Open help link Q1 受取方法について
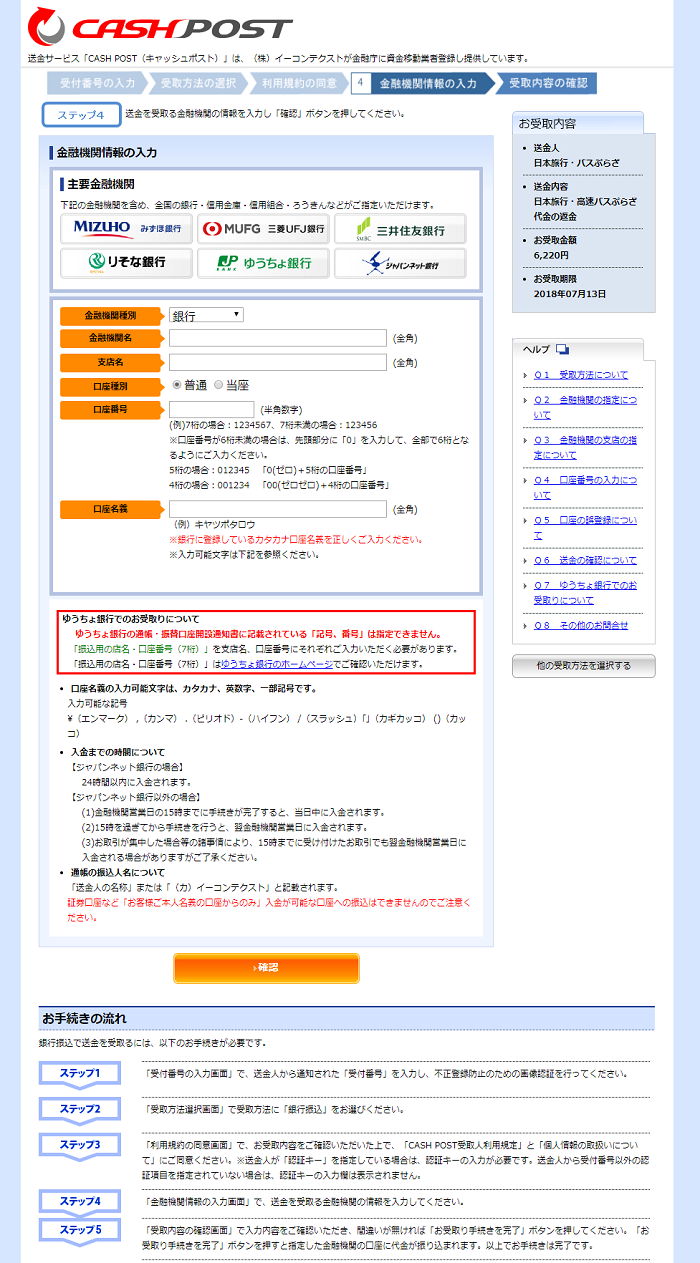Viewport: 700px width, 1263px height. pyautogui.click(x=581, y=375)
